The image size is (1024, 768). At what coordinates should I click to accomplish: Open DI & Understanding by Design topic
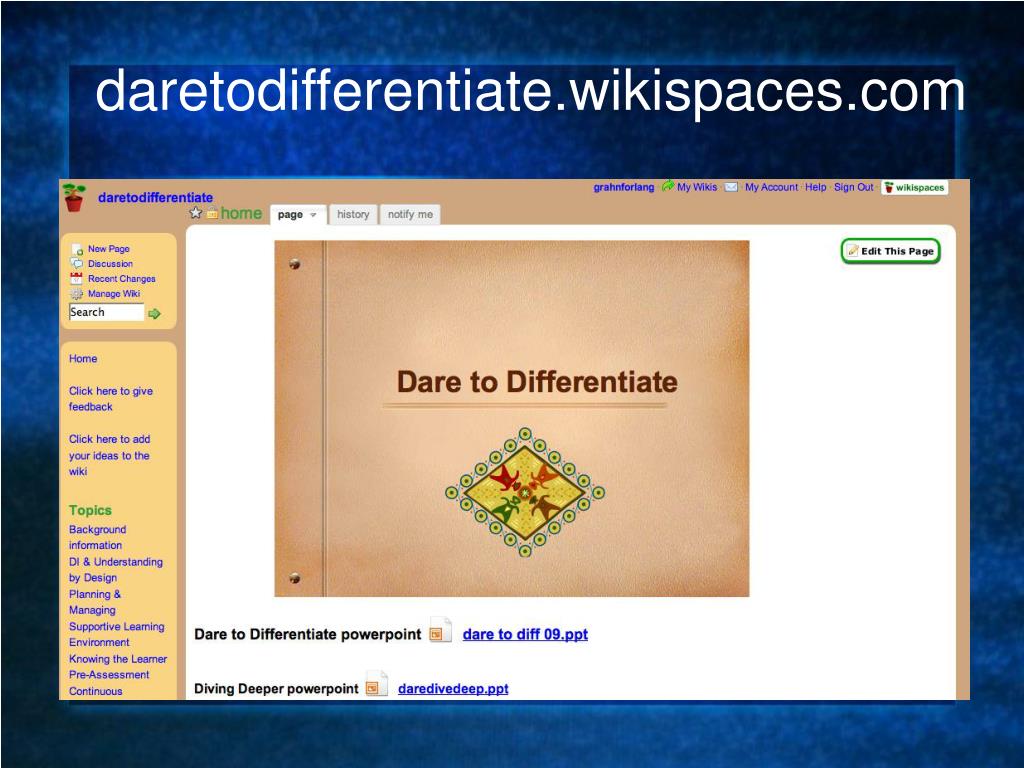click(116, 569)
